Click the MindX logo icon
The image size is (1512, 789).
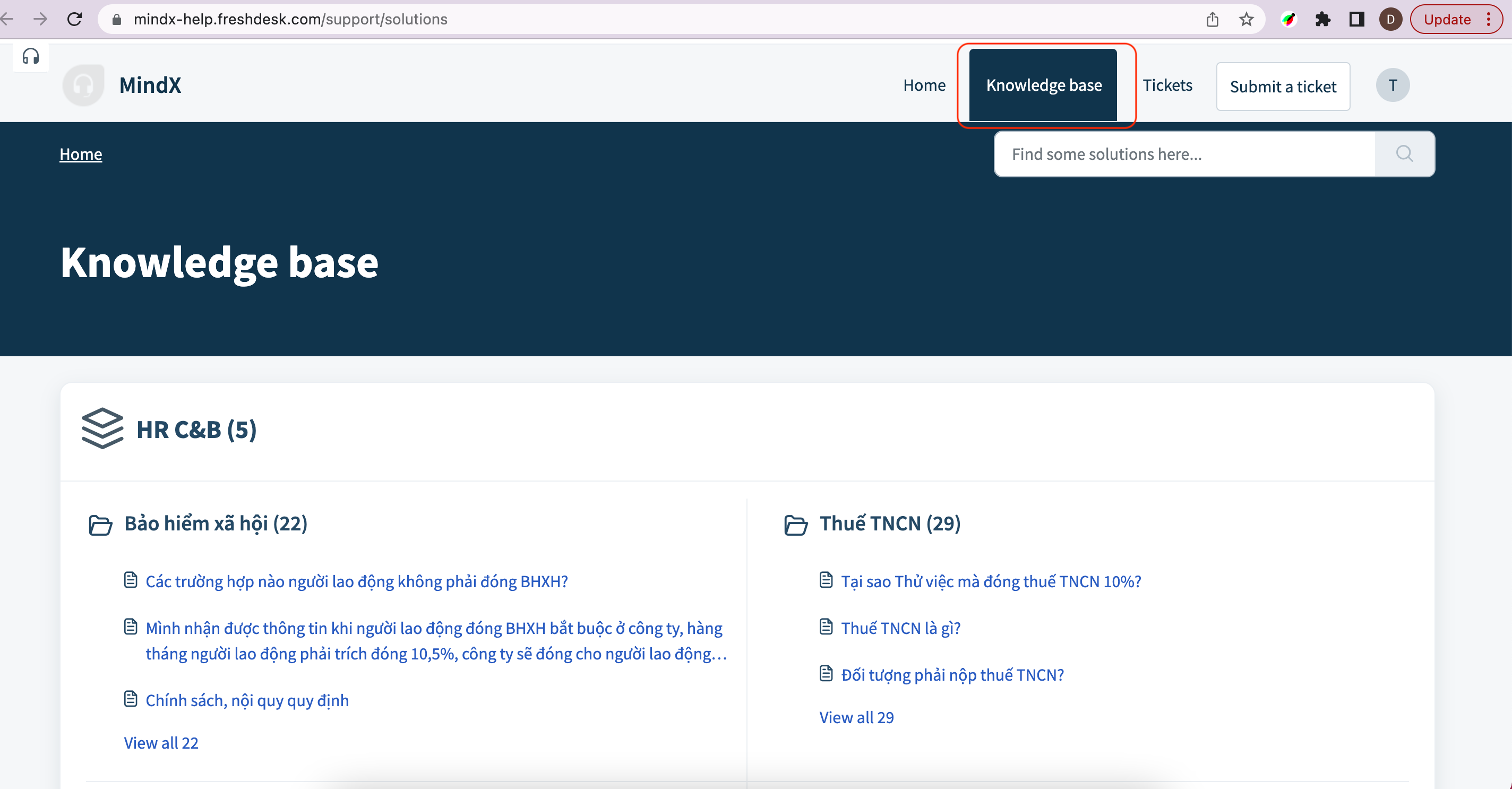point(83,85)
